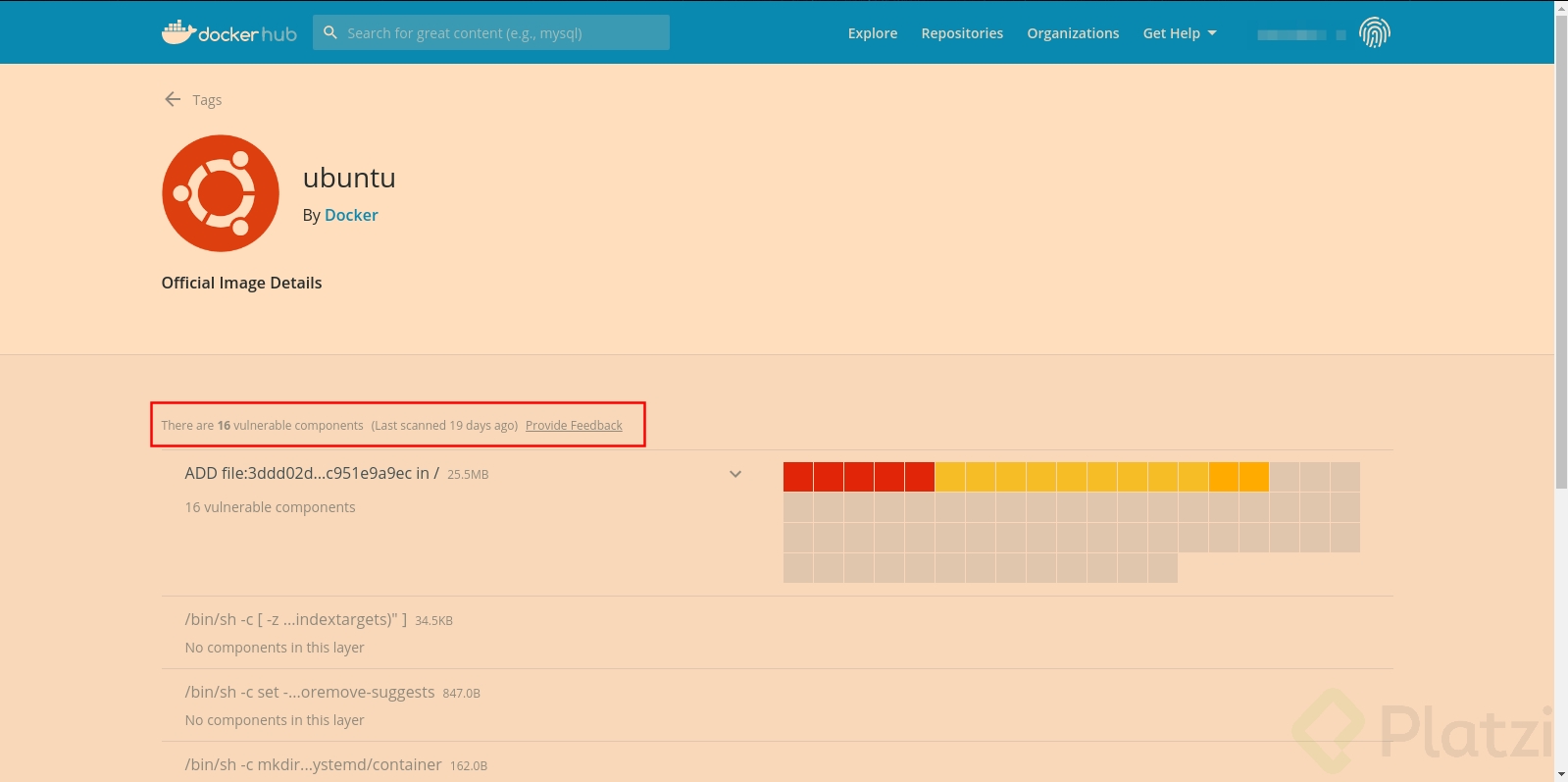Image resolution: width=1568 pixels, height=782 pixels.
Task: Click the vertical scrollbar thumb
Action: coord(1561,250)
